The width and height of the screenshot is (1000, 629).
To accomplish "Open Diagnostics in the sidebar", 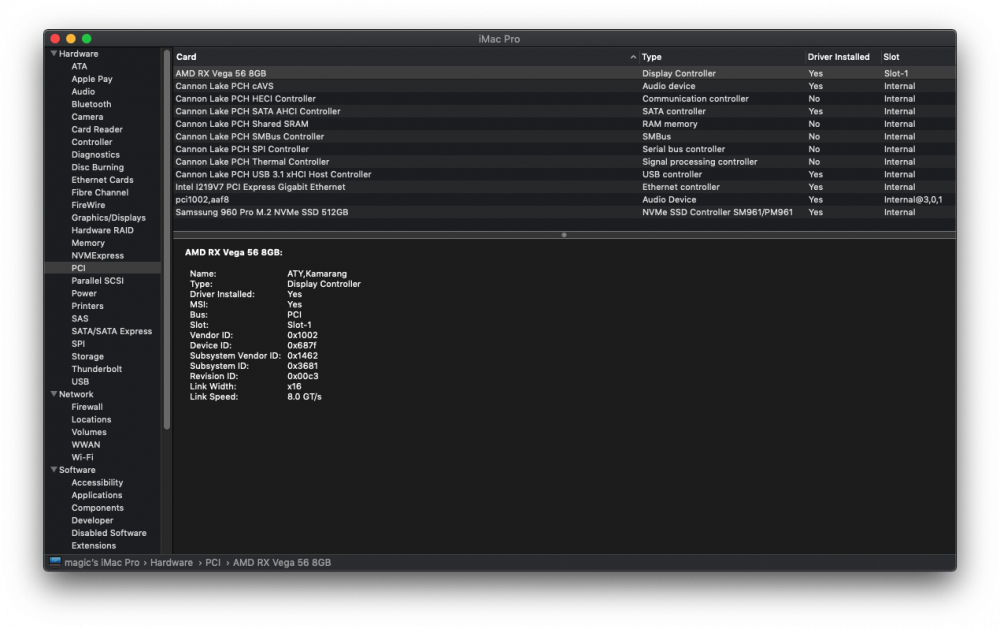I will (96, 154).
